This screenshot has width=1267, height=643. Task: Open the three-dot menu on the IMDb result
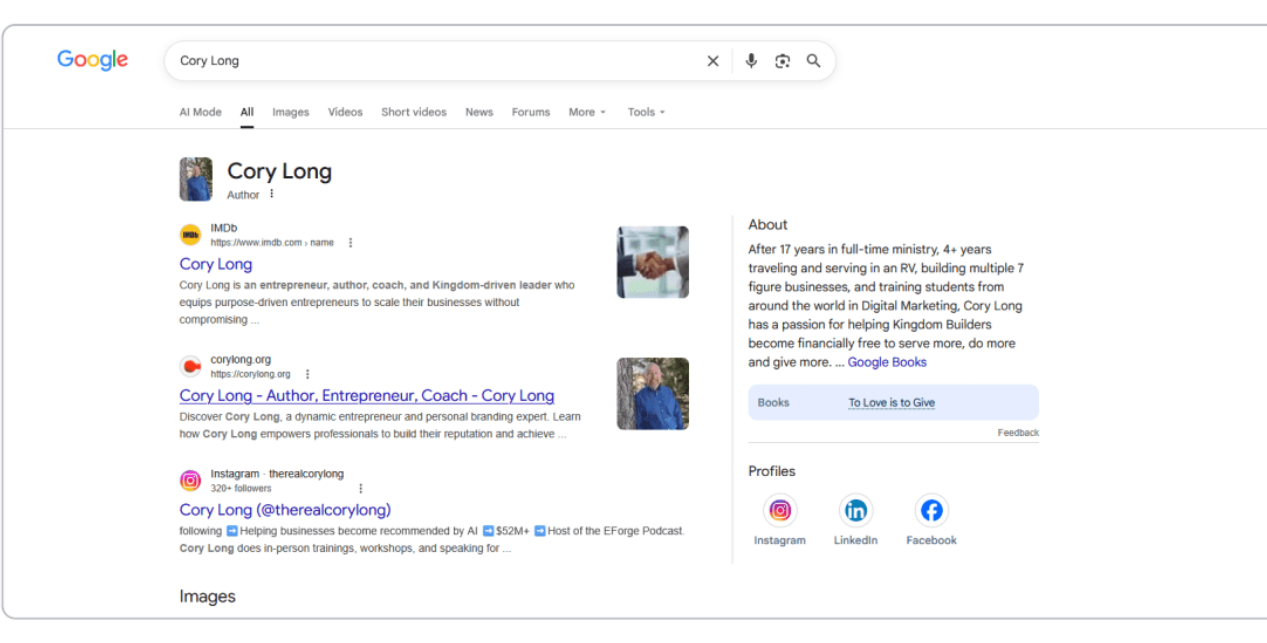350,242
